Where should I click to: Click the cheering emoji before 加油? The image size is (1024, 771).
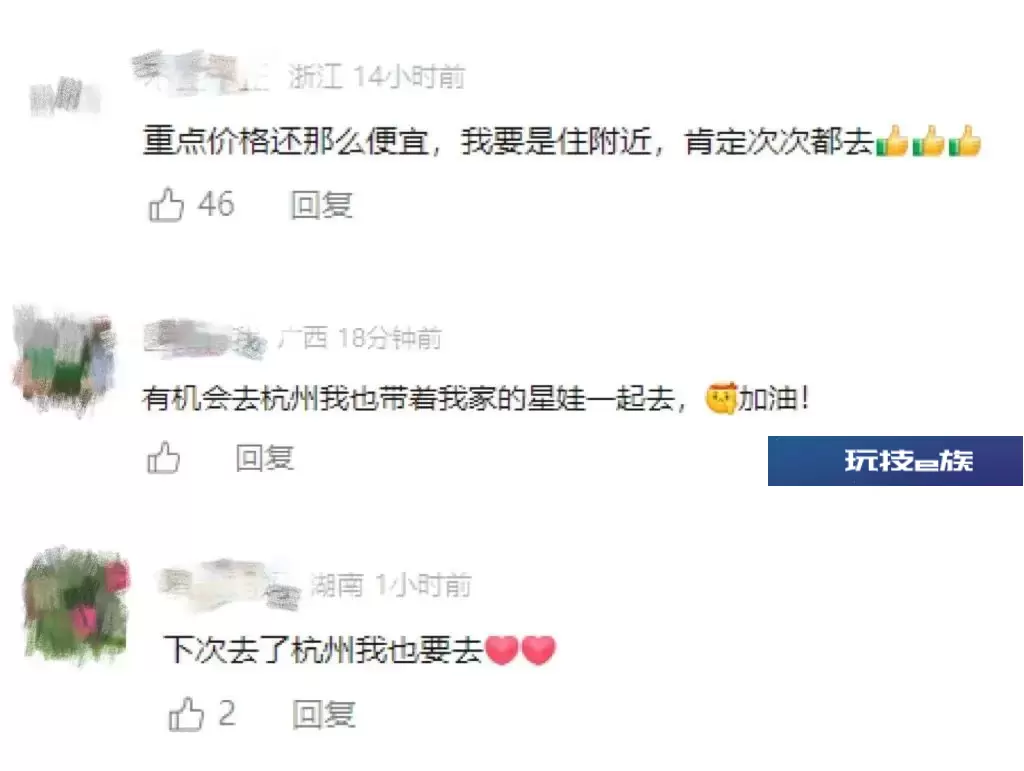(x=721, y=398)
